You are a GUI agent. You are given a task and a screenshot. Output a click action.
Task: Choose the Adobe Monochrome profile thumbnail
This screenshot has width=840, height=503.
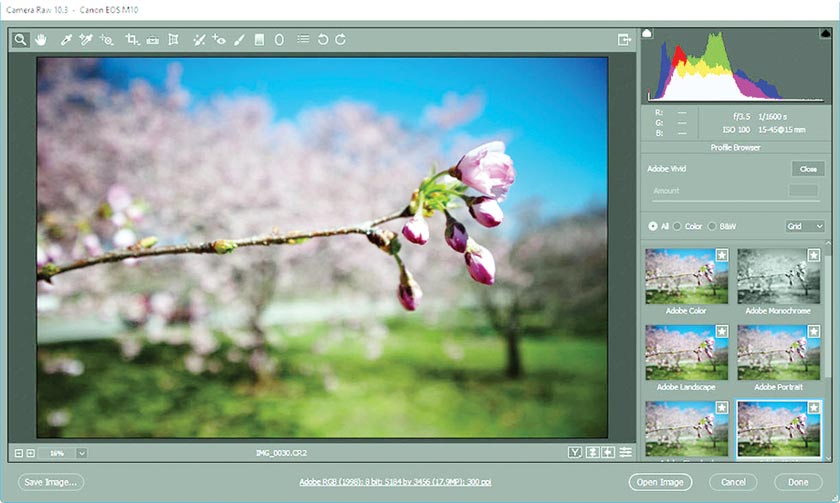(777, 277)
